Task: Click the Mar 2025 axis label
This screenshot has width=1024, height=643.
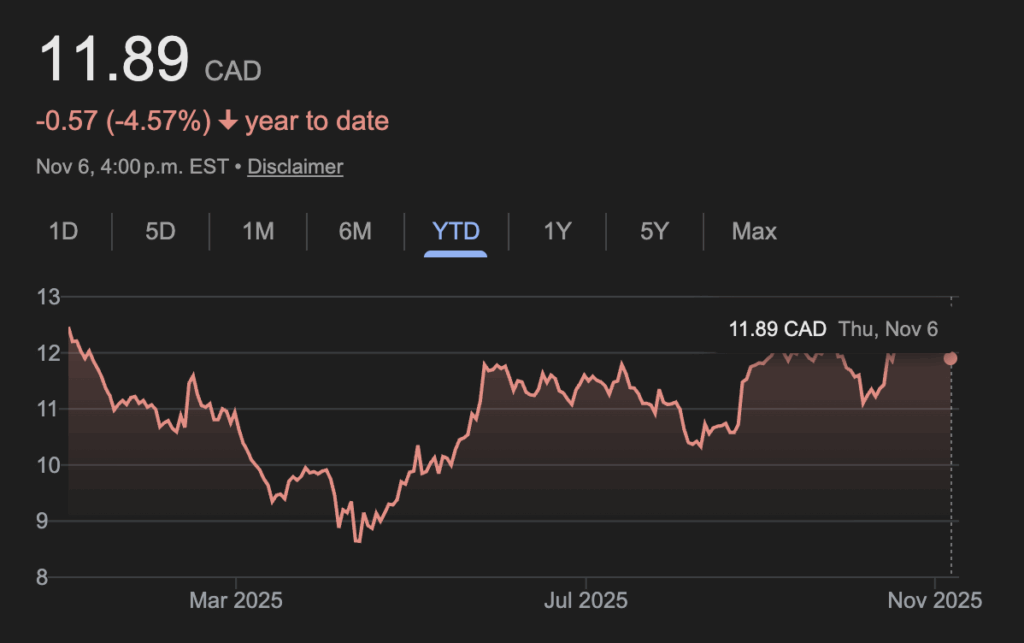Action: tap(236, 601)
